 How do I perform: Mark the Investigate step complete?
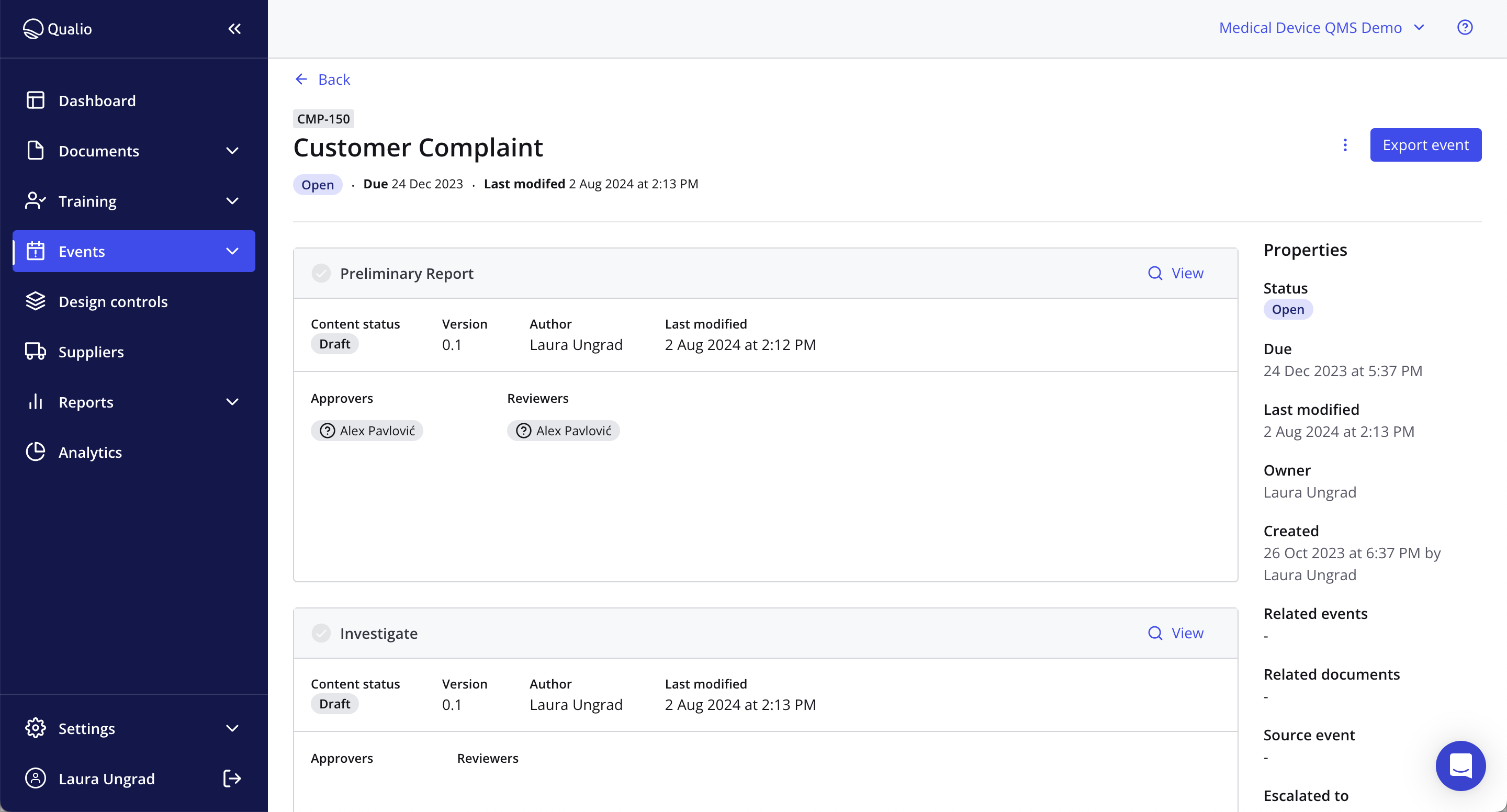pyautogui.click(x=321, y=633)
